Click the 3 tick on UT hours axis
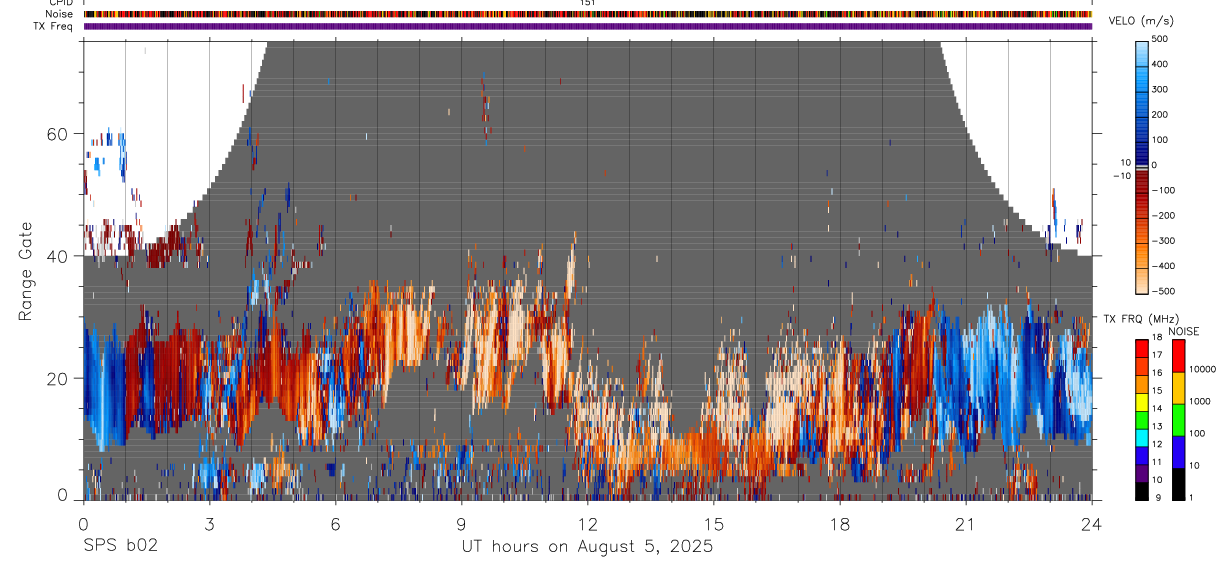 click(209, 524)
